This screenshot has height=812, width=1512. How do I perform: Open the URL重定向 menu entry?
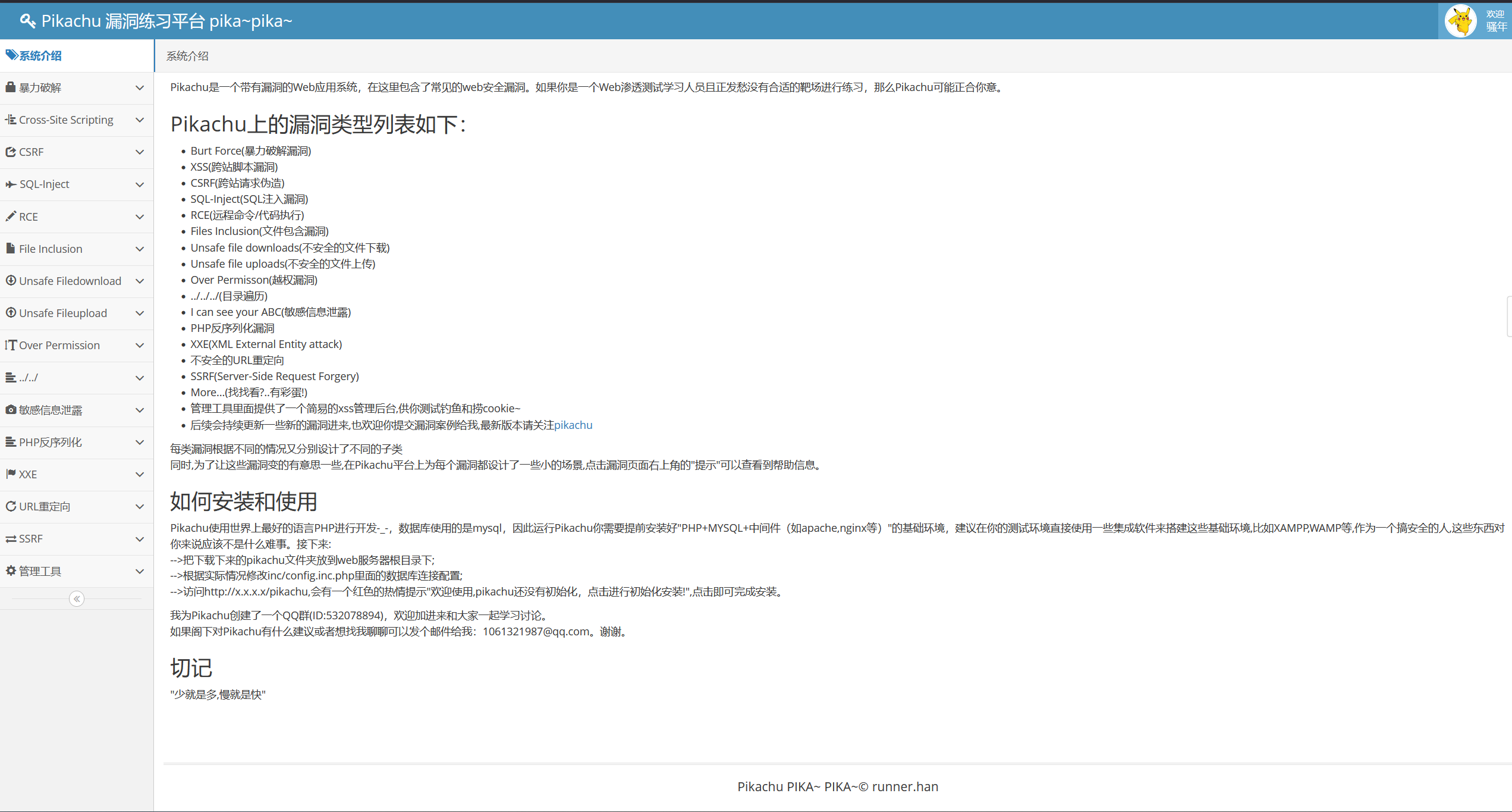click(45, 506)
